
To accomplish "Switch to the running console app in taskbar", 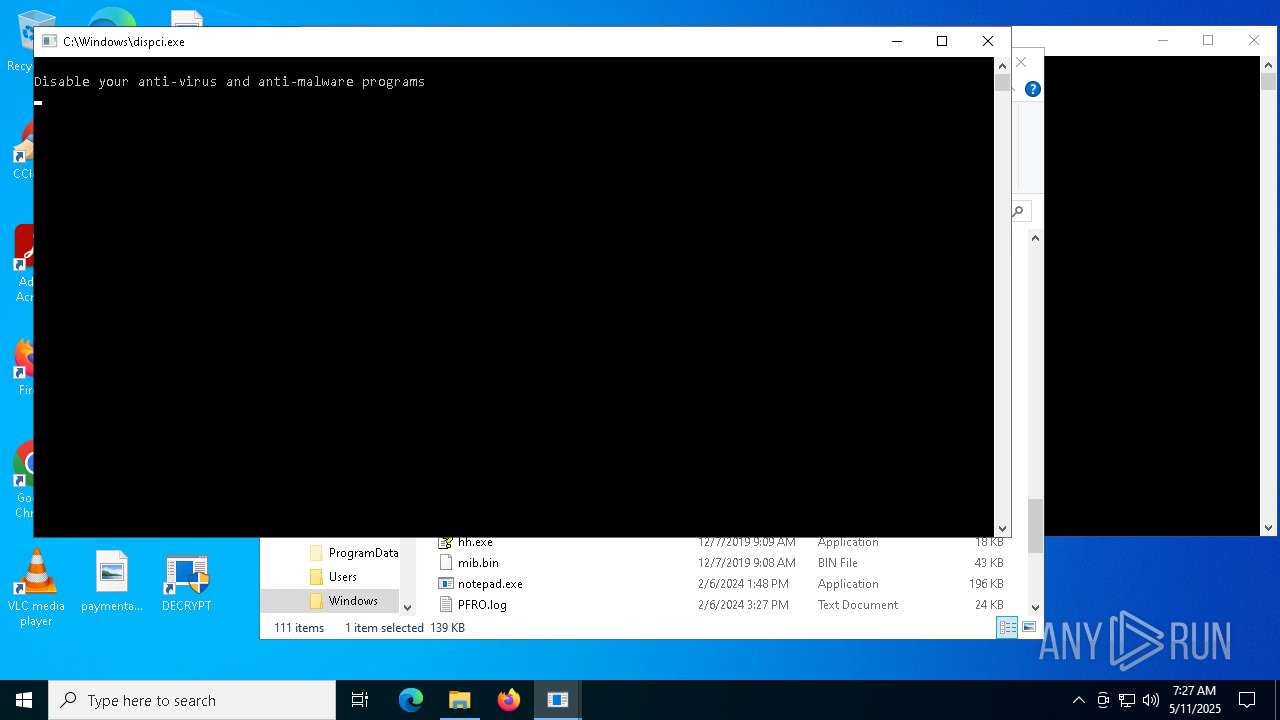I will [x=558, y=700].
